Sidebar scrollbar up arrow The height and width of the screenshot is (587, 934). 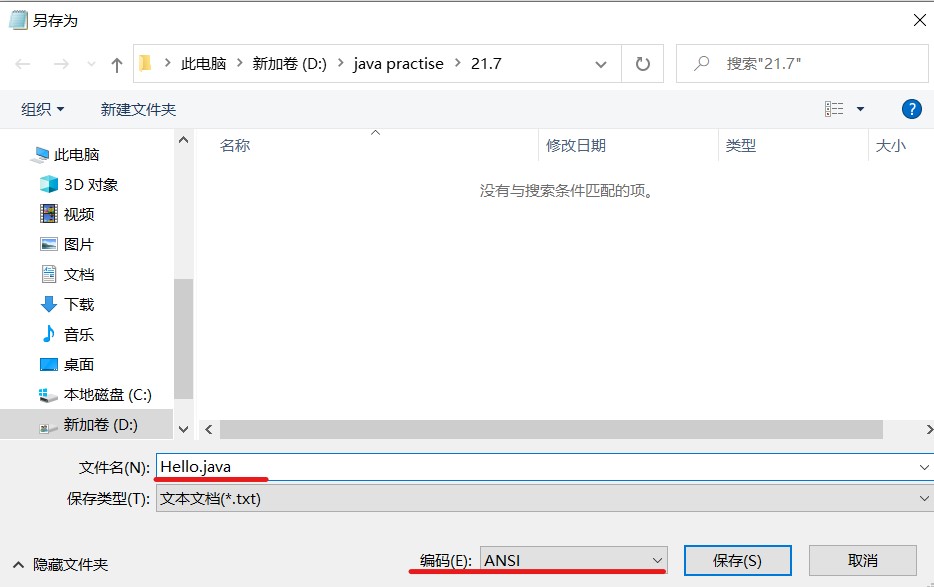[x=183, y=140]
